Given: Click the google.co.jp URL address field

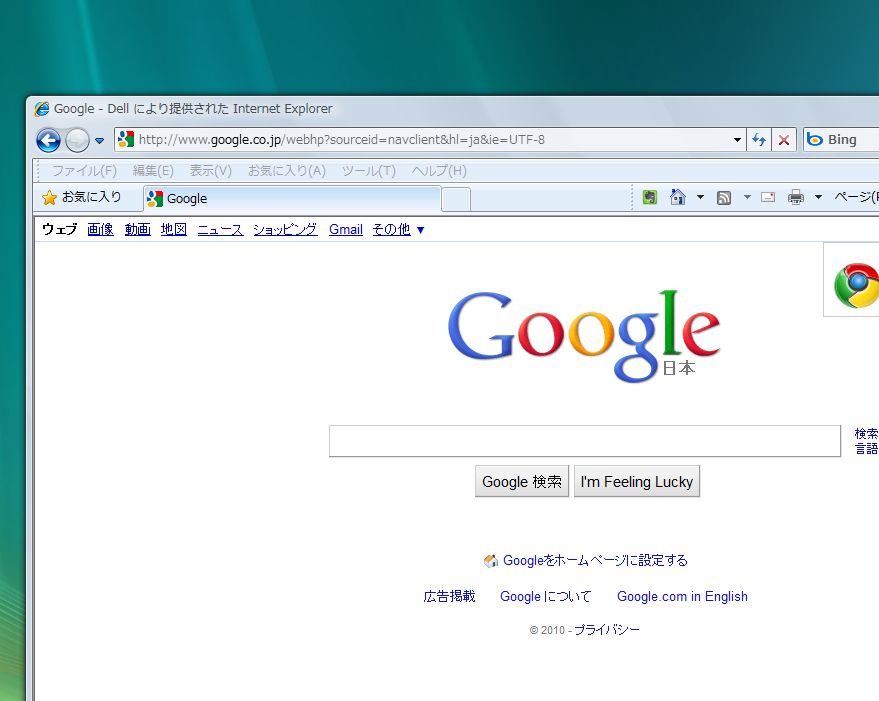Looking at the screenshot, I should click(422, 139).
